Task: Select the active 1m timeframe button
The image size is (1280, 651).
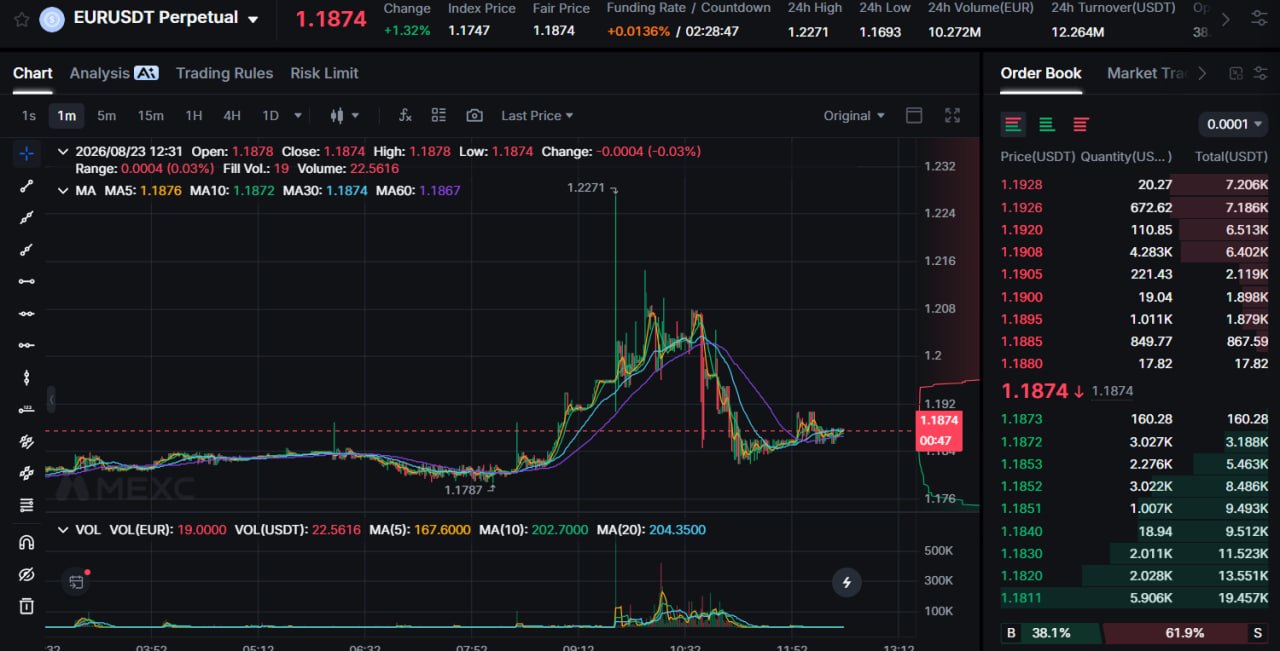Action: point(67,115)
